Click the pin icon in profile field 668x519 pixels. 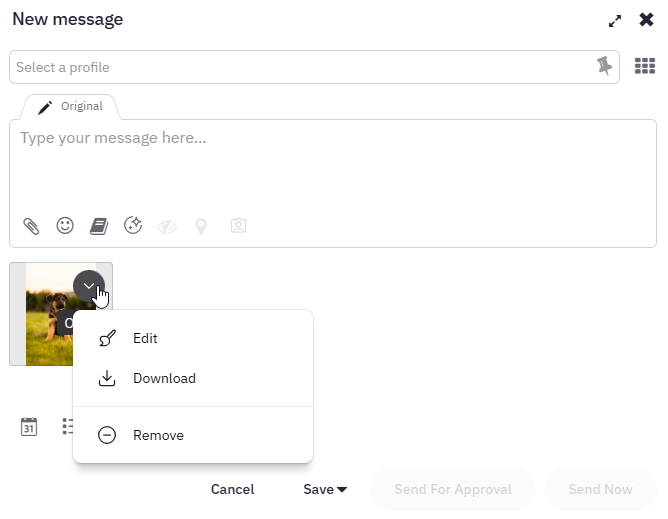[x=604, y=67]
